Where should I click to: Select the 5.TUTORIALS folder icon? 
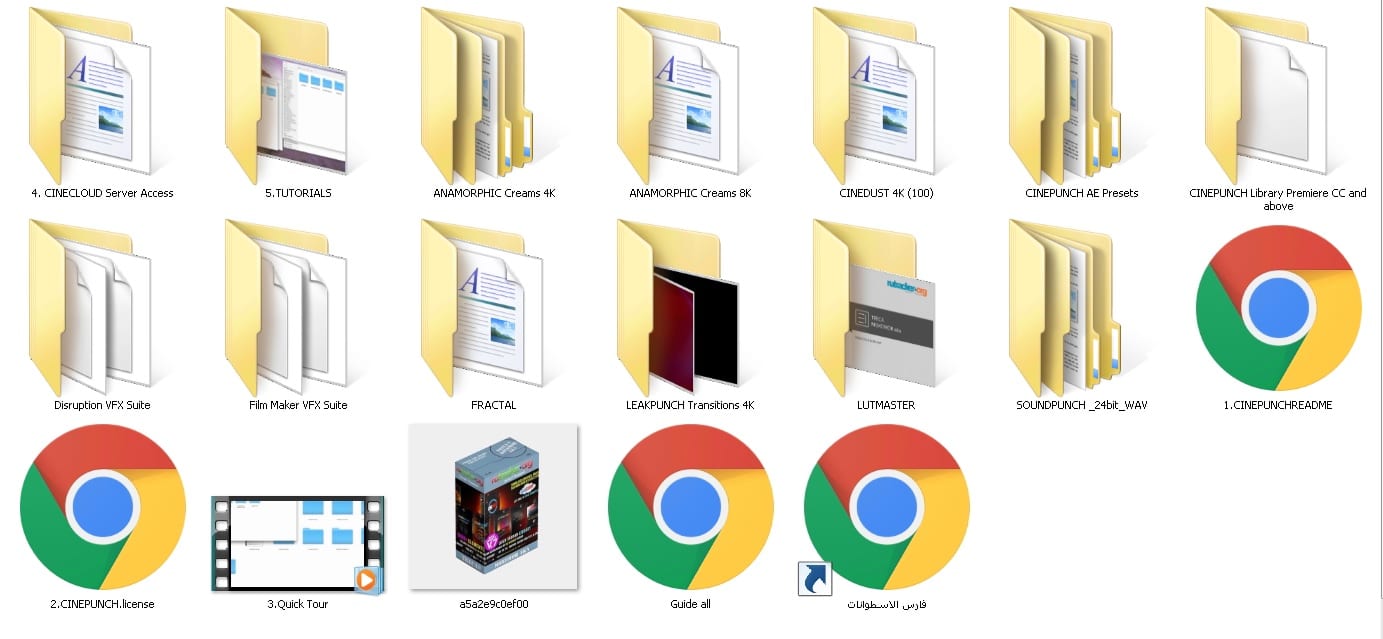click(x=286, y=95)
